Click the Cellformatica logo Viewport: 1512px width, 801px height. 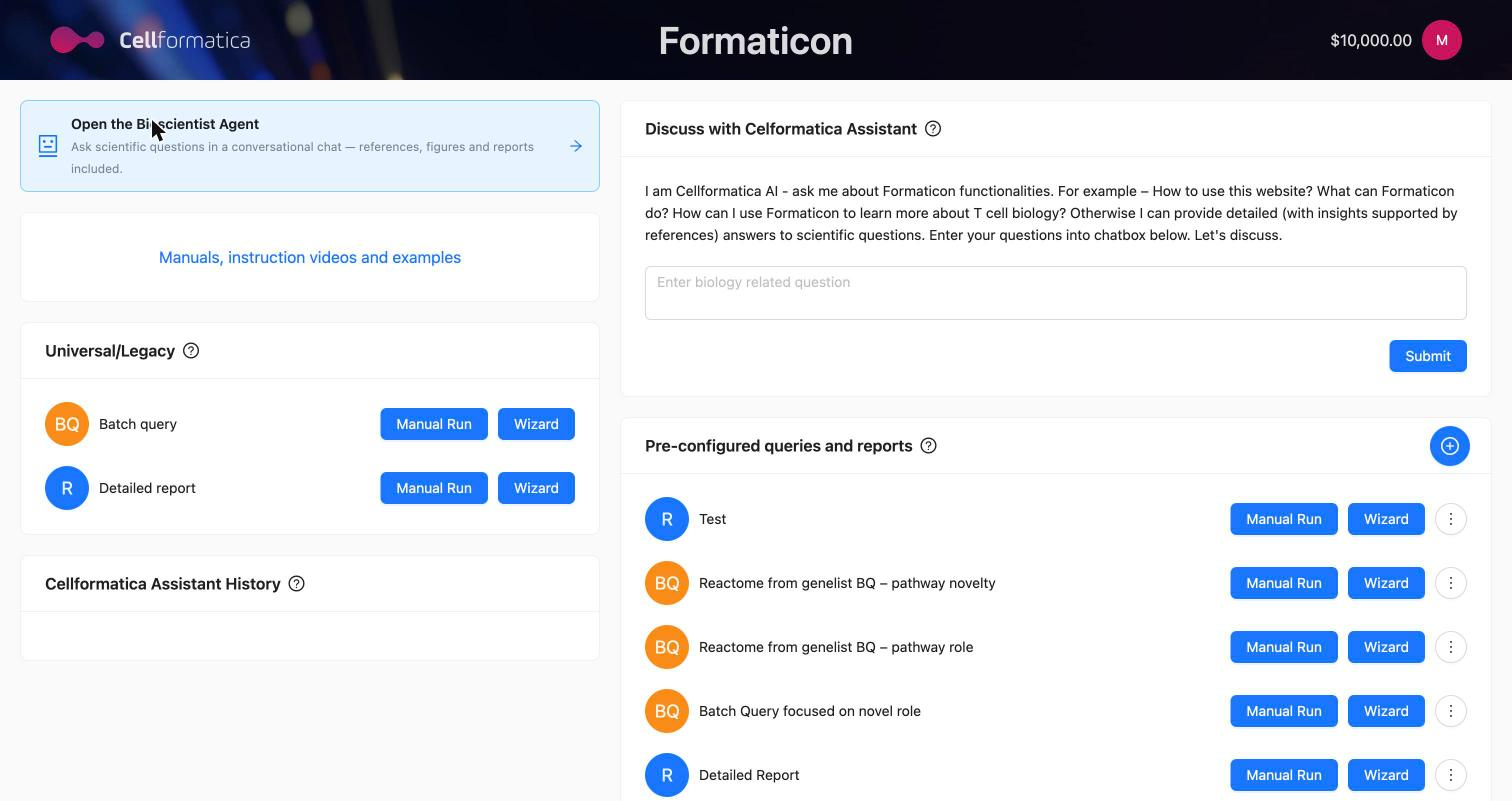150,40
